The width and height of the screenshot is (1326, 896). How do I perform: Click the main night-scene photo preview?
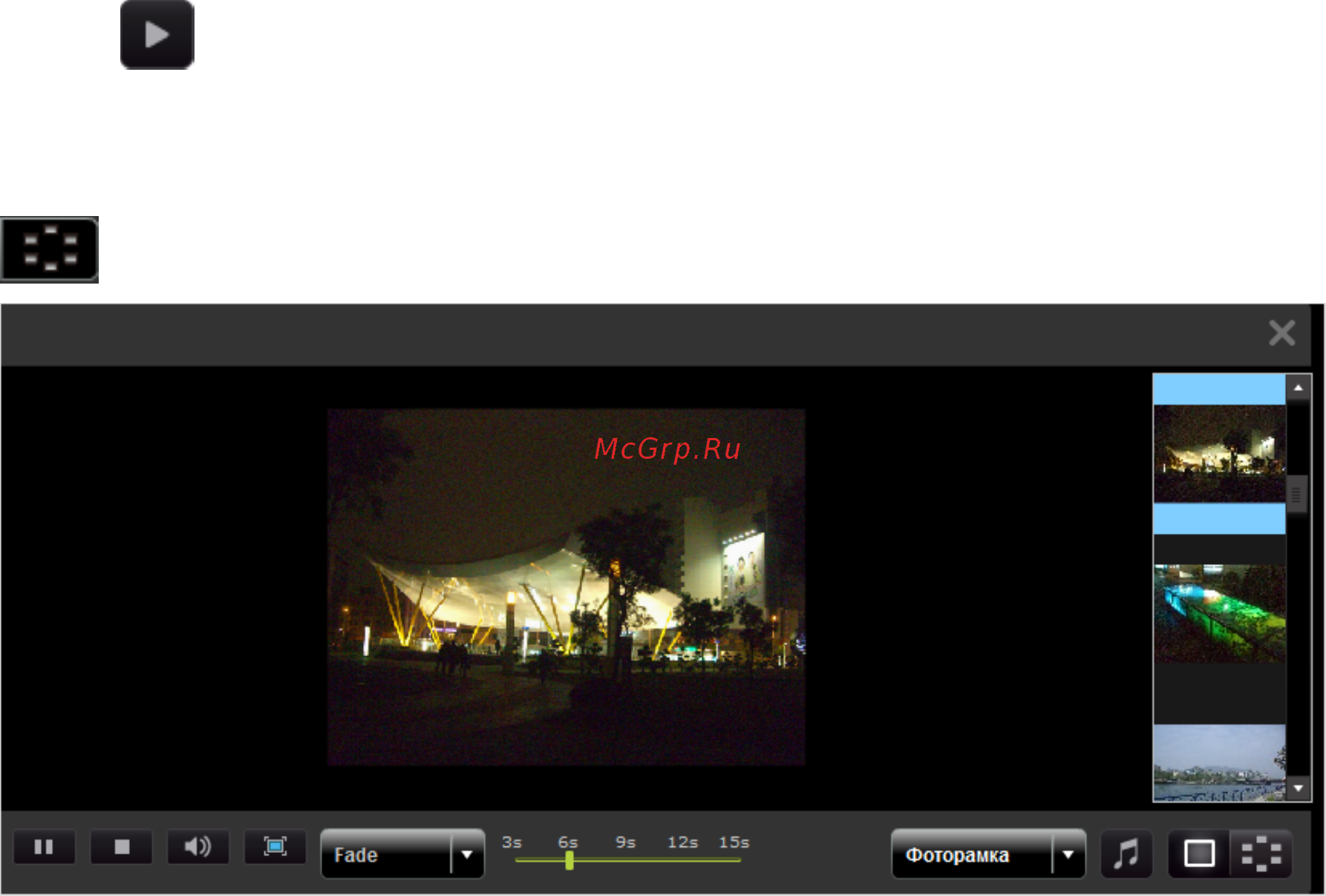tap(566, 586)
